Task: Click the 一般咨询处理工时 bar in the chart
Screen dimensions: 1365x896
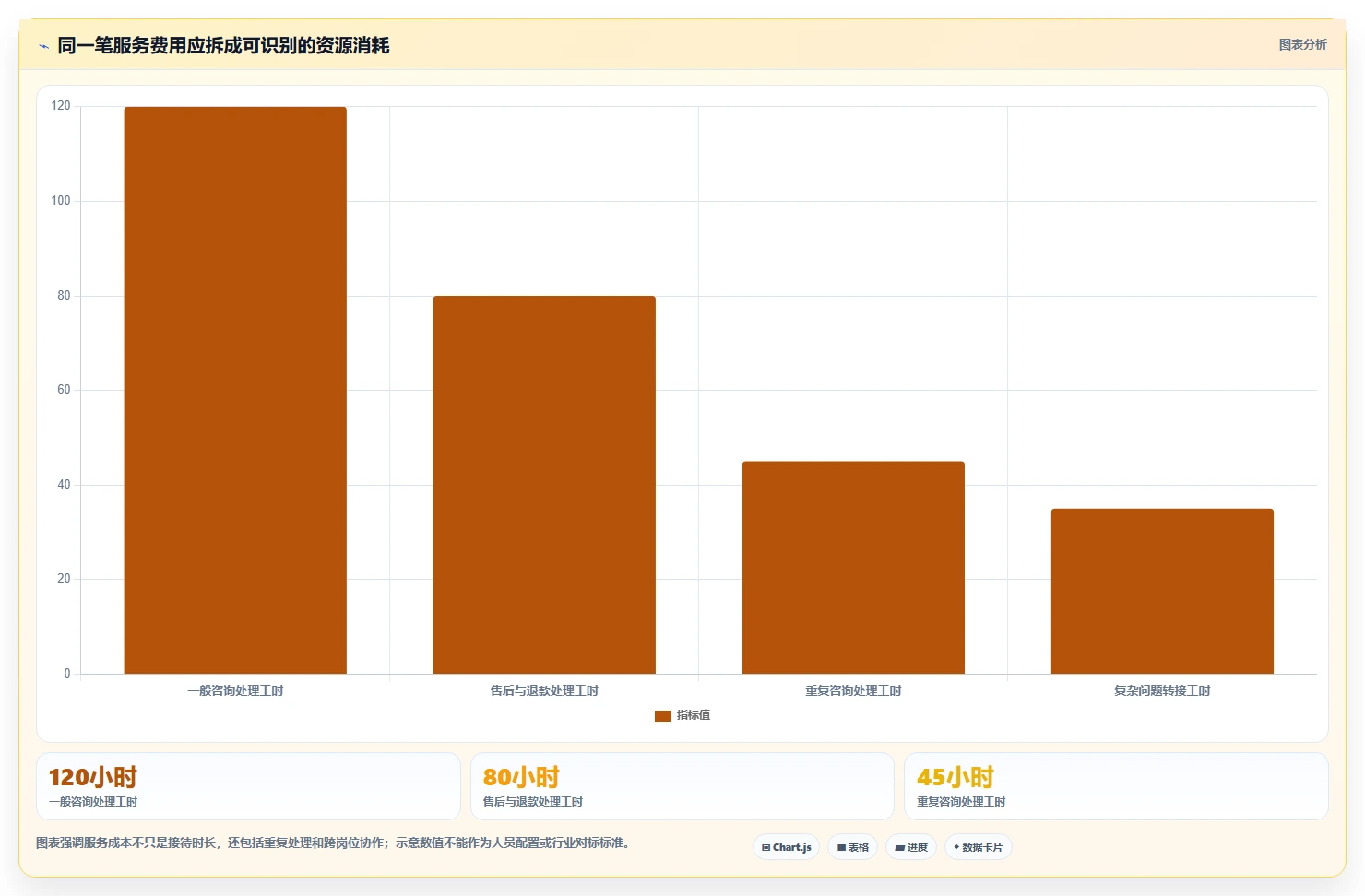Action: 235,390
